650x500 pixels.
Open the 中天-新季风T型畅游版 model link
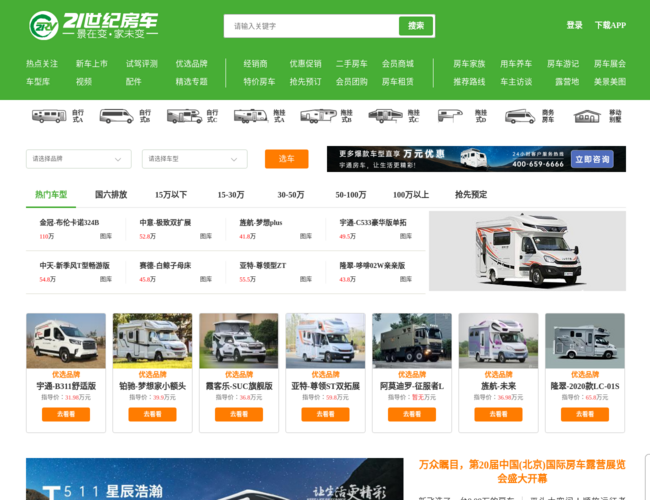click(x=75, y=265)
